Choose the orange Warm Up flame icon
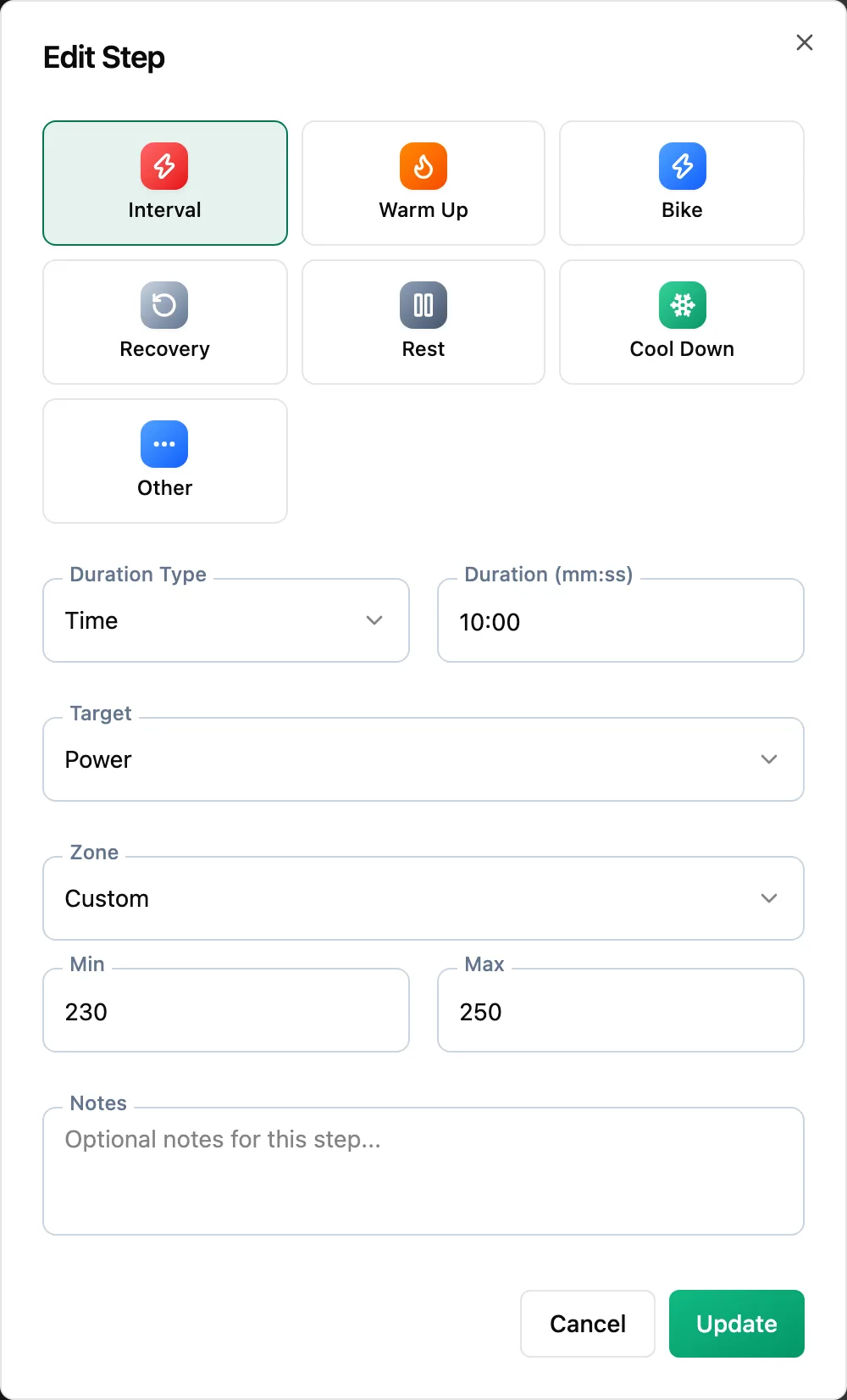This screenshot has height=1400, width=847. coord(423,166)
